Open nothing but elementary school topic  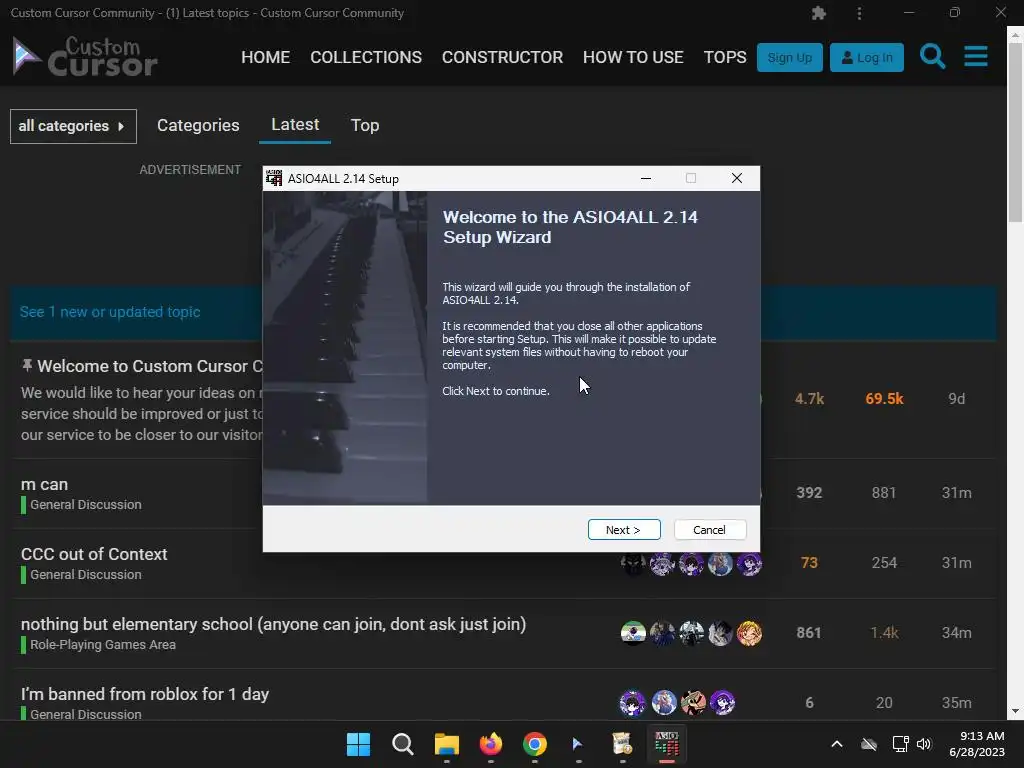pos(274,624)
